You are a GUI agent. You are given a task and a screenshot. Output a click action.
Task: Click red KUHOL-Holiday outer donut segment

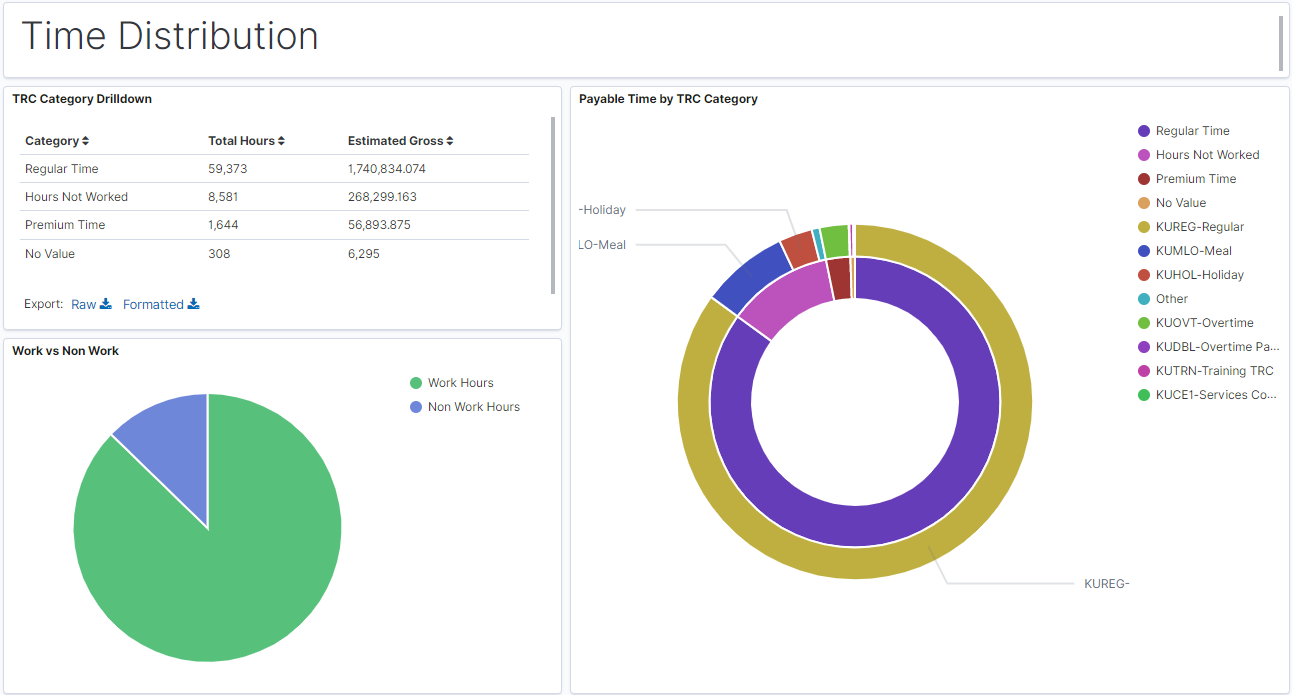[x=801, y=248]
